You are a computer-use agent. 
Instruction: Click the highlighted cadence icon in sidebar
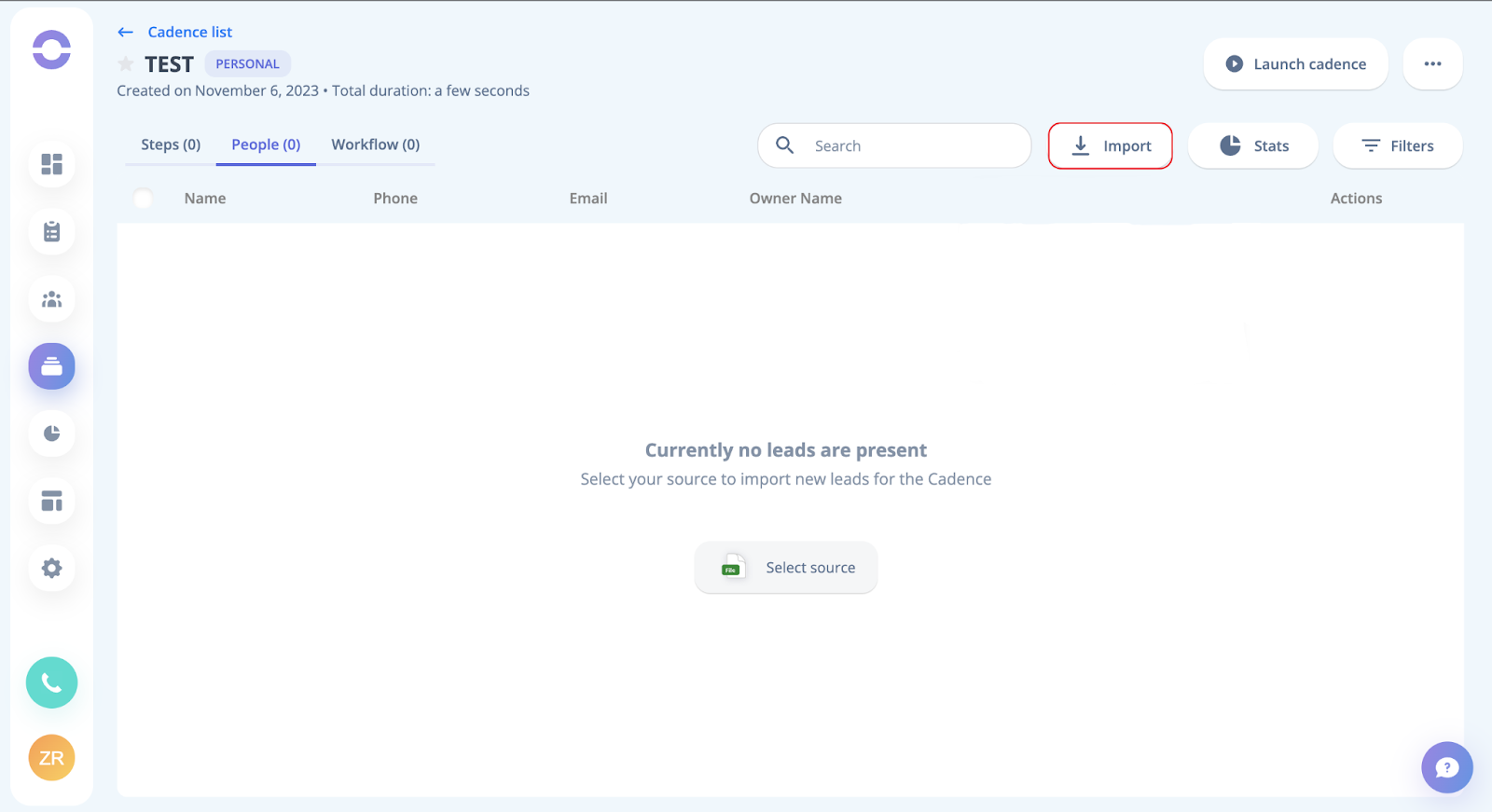pyautogui.click(x=51, y=366)
